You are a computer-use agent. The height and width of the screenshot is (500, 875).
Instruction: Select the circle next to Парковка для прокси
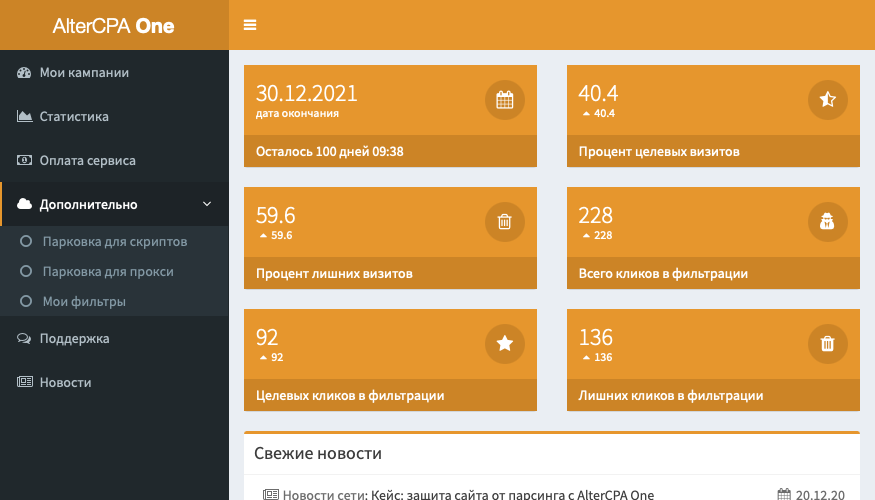26,272
